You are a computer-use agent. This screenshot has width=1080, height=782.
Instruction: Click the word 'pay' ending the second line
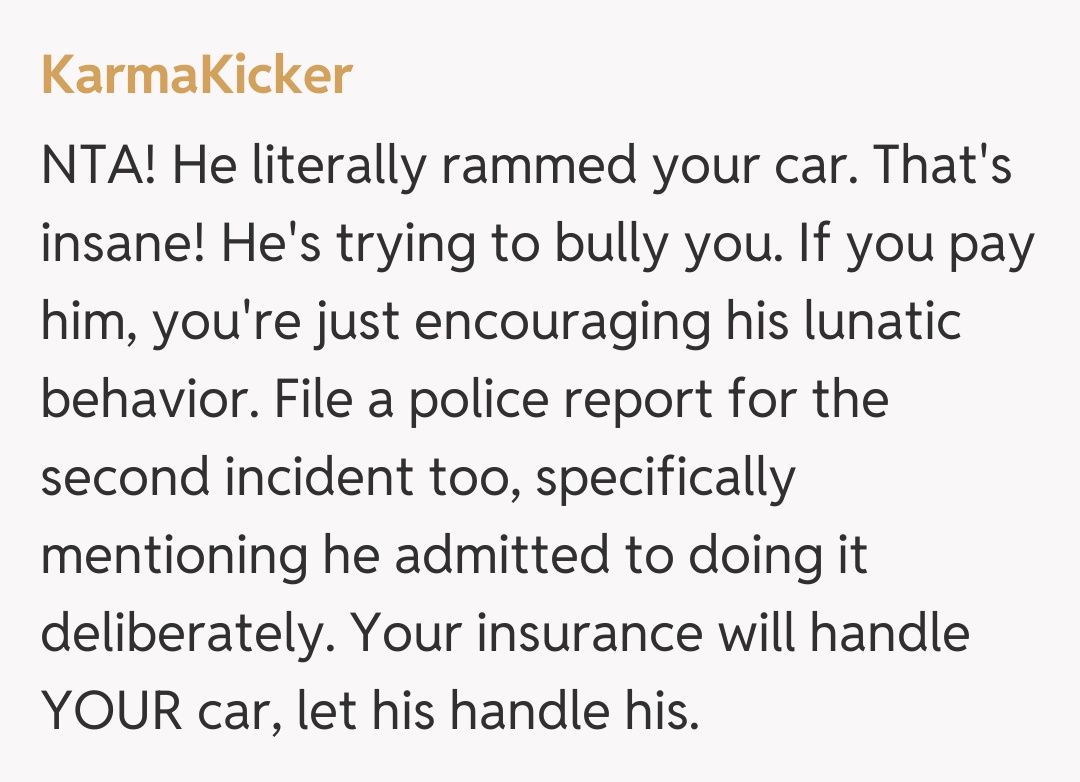pyautogui.click(x=987, y=245)
